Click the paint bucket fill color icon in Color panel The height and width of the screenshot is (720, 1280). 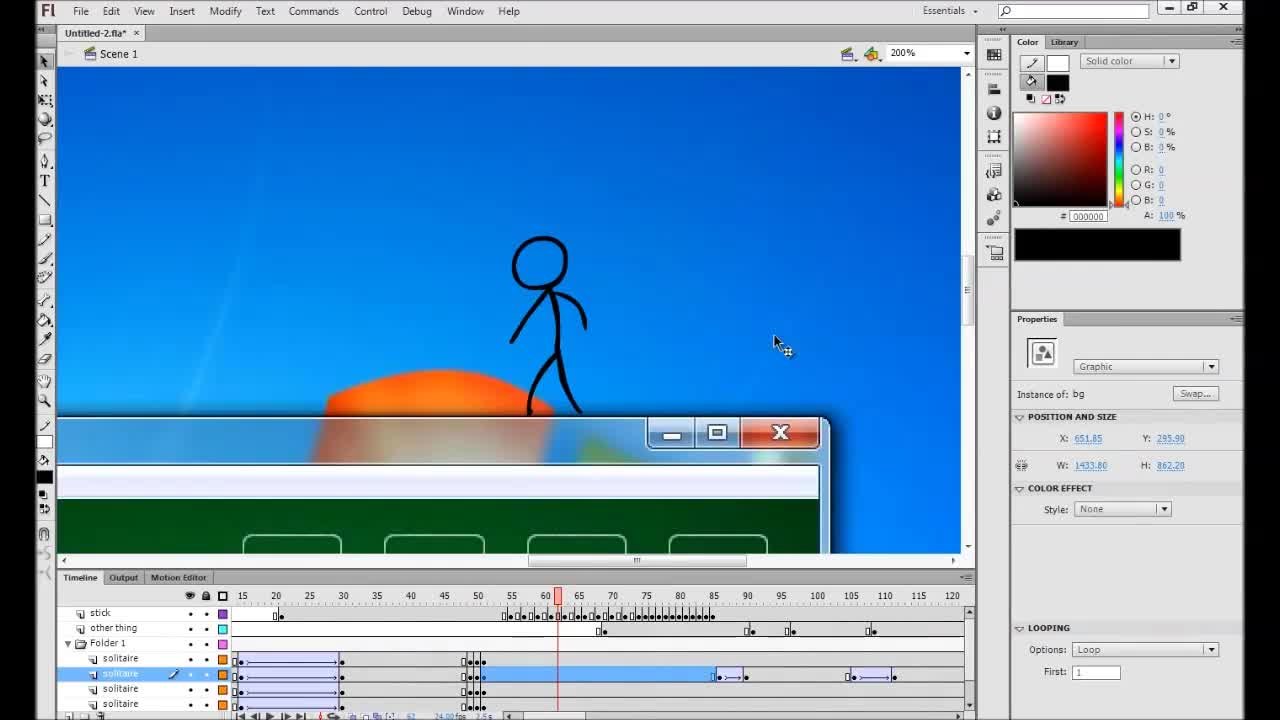click(1032, 82)
